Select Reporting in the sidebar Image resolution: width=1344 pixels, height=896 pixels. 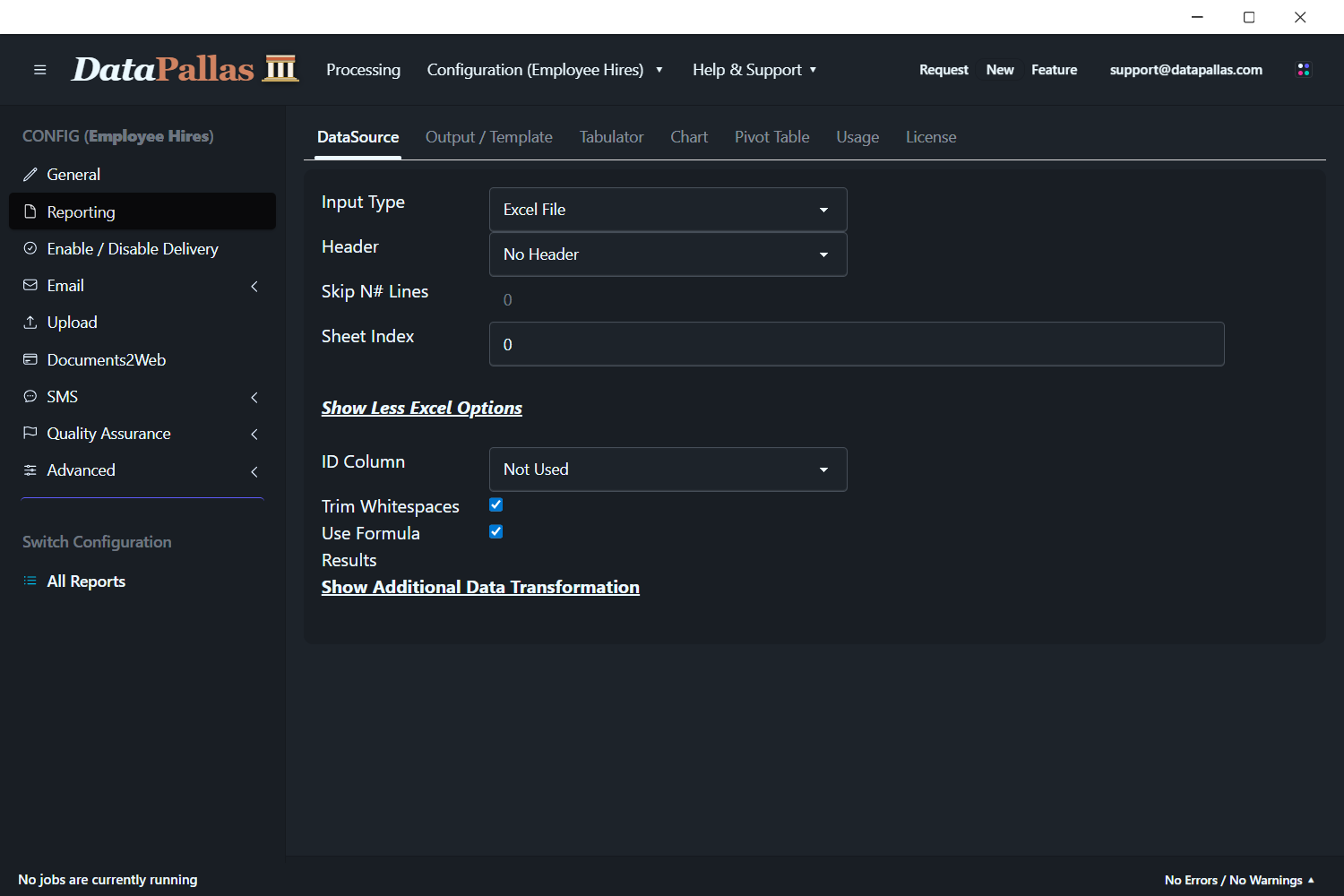point(142,211)
